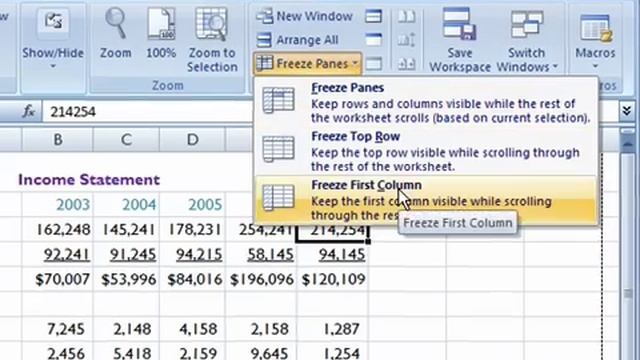This screenshot has height=360, width=640.
Task: Expand the formula bar chevron
Action: 627,111
